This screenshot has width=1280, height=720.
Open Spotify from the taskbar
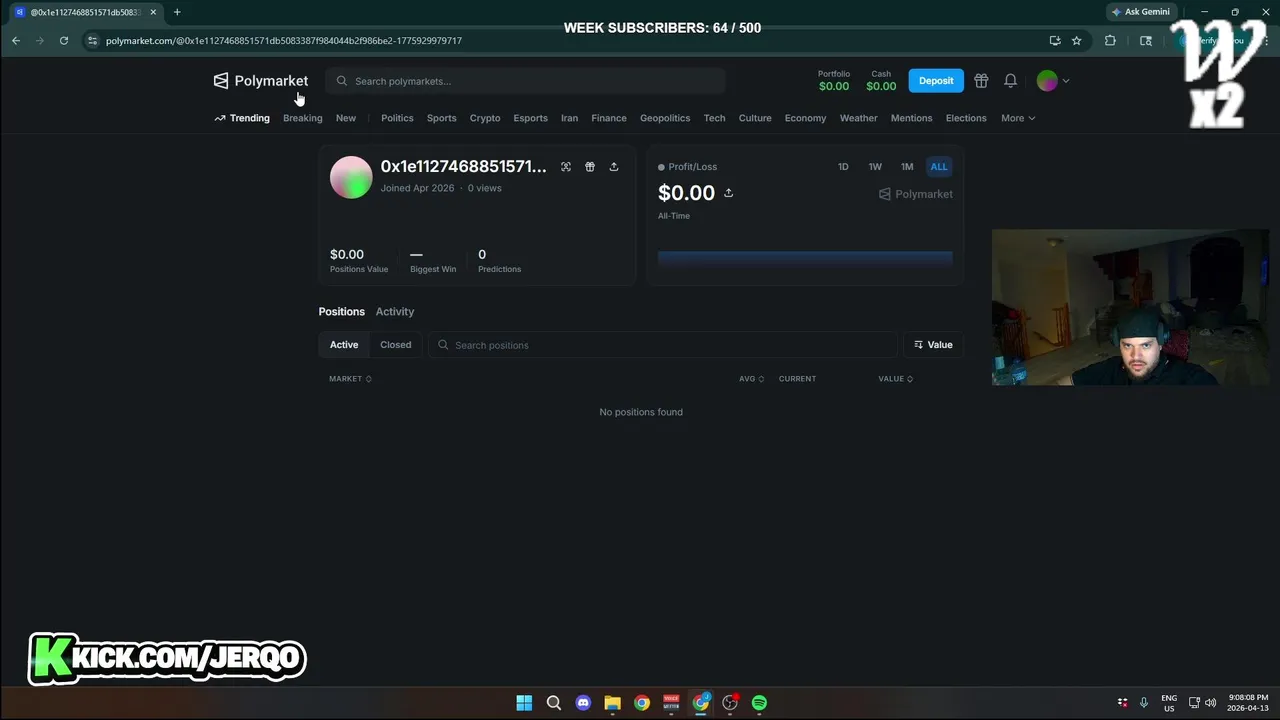pyautogui.click(x=759, y=703)
